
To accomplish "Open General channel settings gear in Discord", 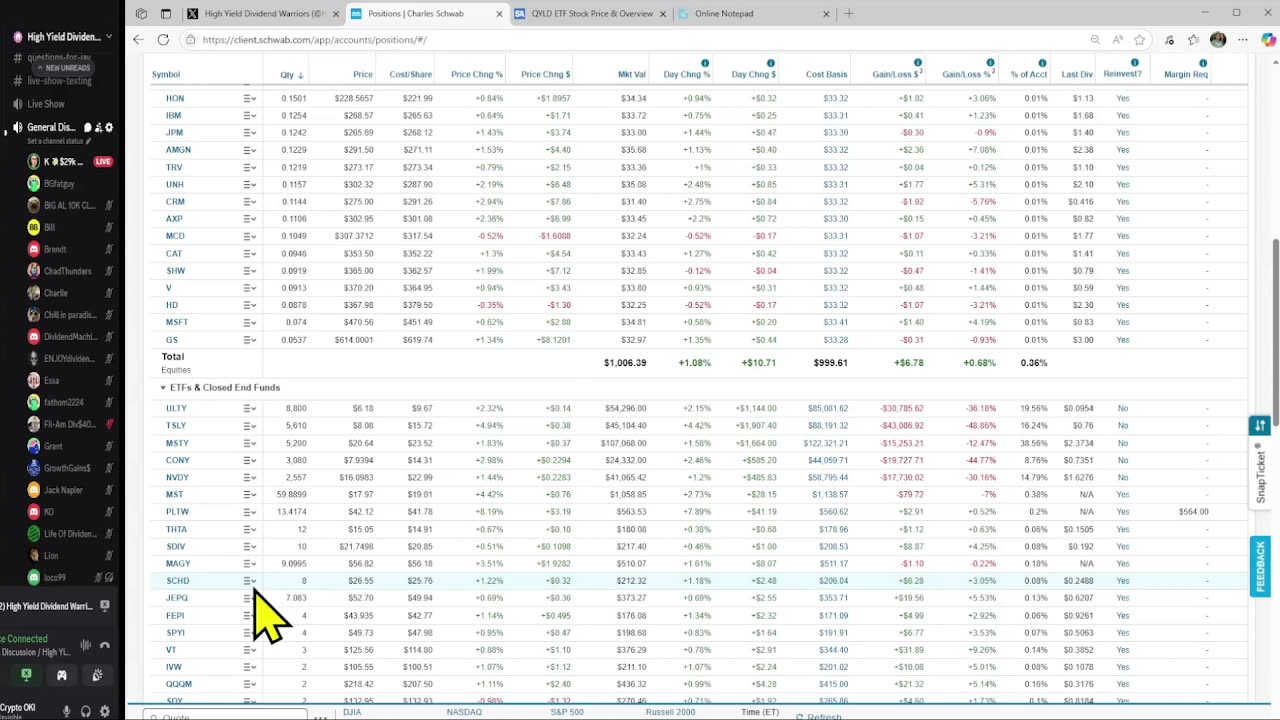I will click(109, 128).
